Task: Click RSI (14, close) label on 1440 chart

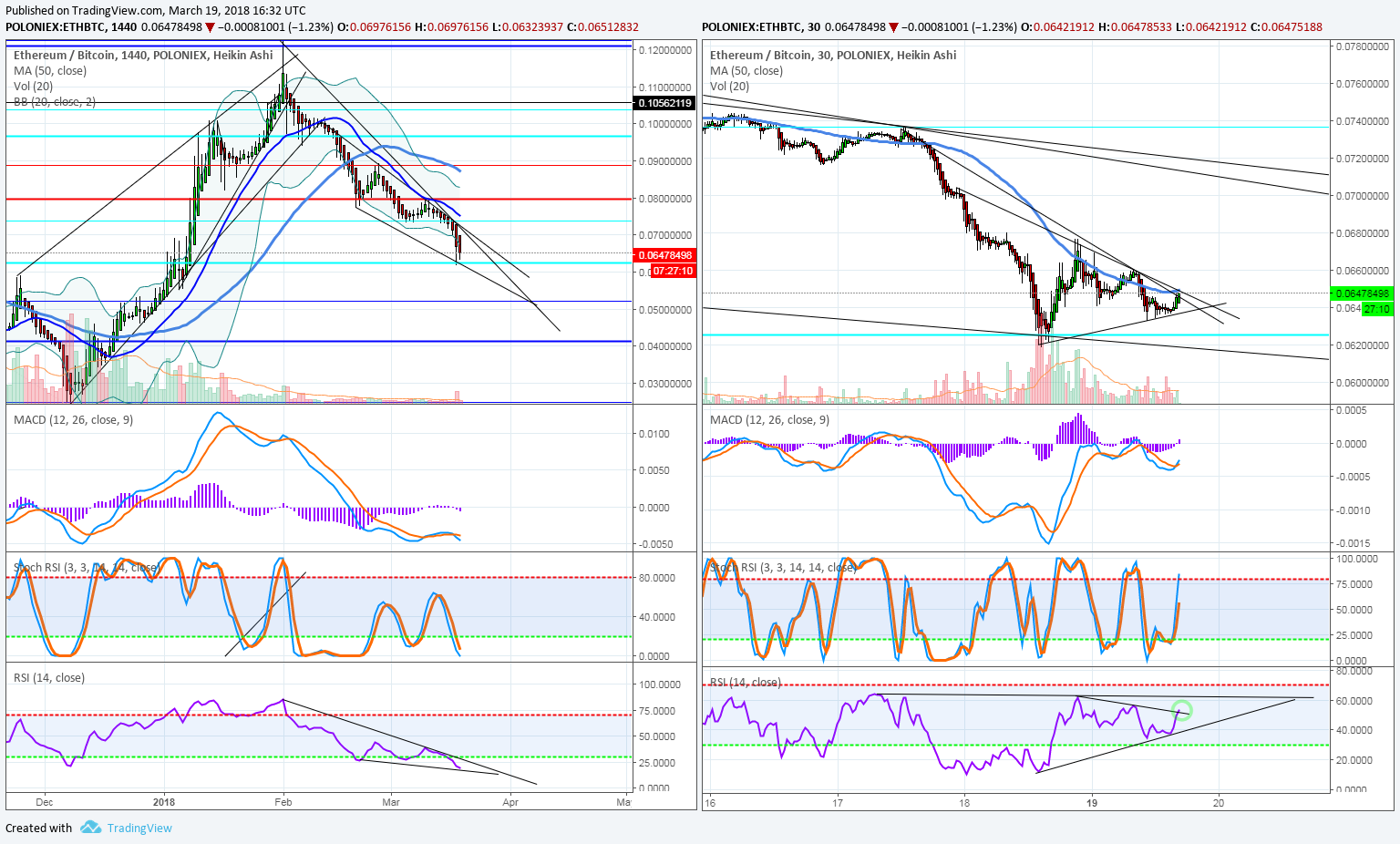Action: (x=49, y=677)
